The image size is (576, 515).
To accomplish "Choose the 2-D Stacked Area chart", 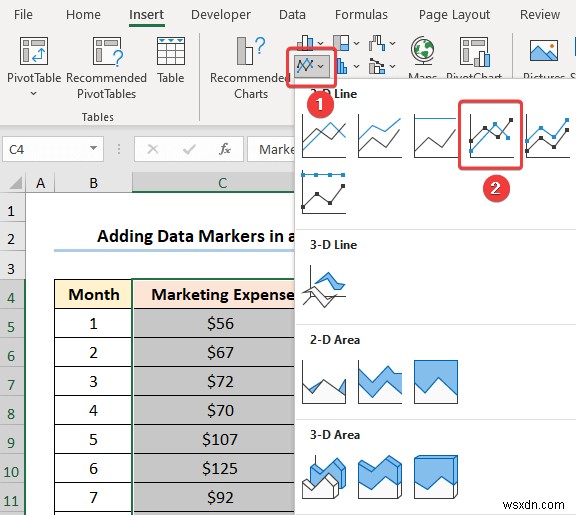I will [380, 382].
